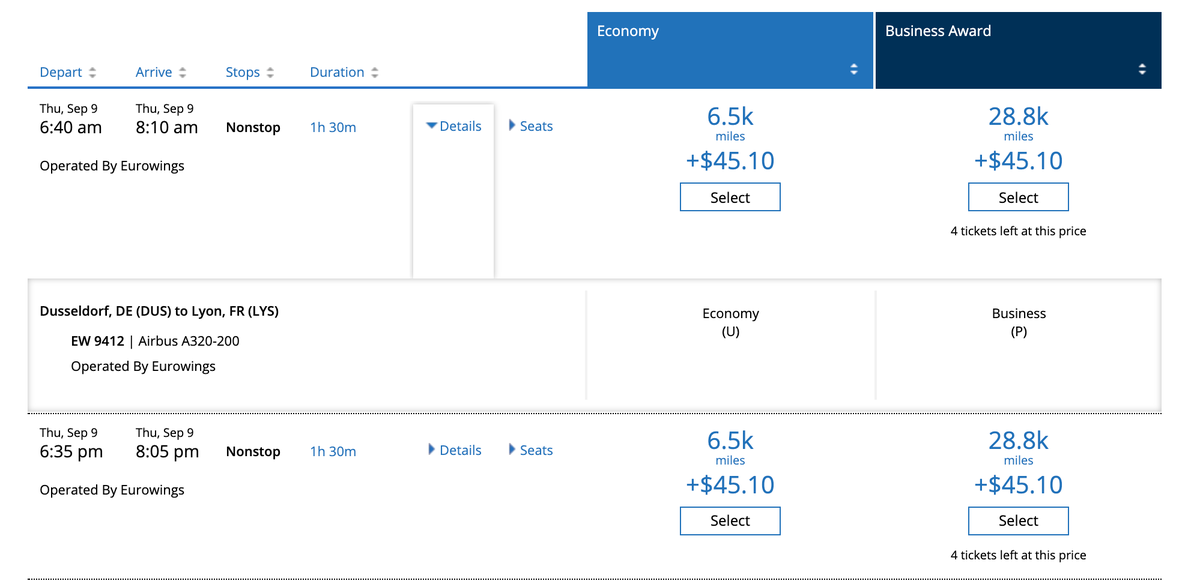Expand Seats for the 6:40 am flight
Screen dimensions: 1200x581
531,127
